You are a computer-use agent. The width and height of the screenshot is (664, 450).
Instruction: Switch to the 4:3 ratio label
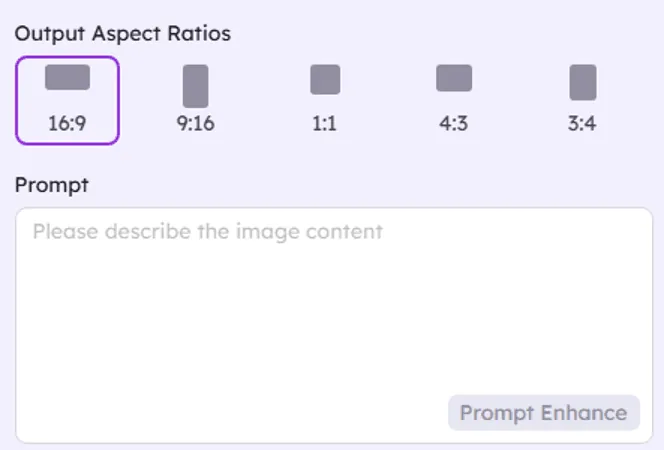pyautogui.click(x=454, y=125)
